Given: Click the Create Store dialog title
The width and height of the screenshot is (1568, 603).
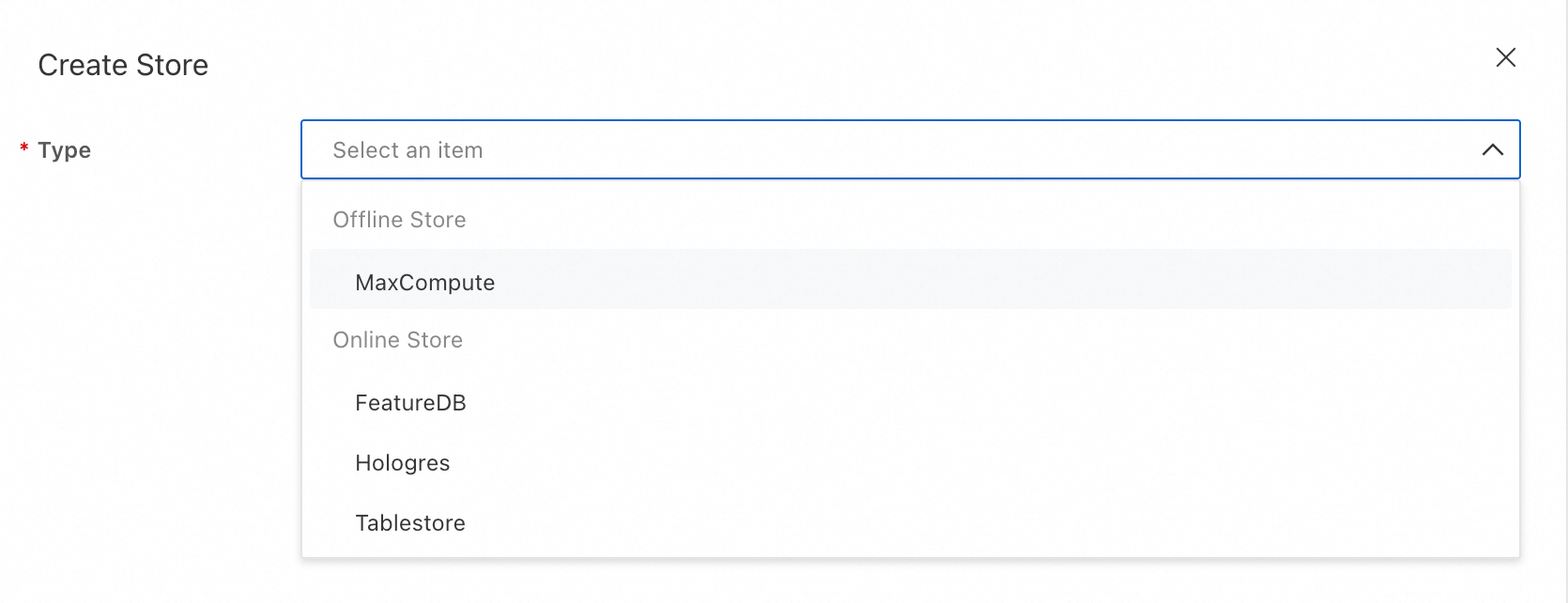Looking at the screenshot, I should coord(123,65).
